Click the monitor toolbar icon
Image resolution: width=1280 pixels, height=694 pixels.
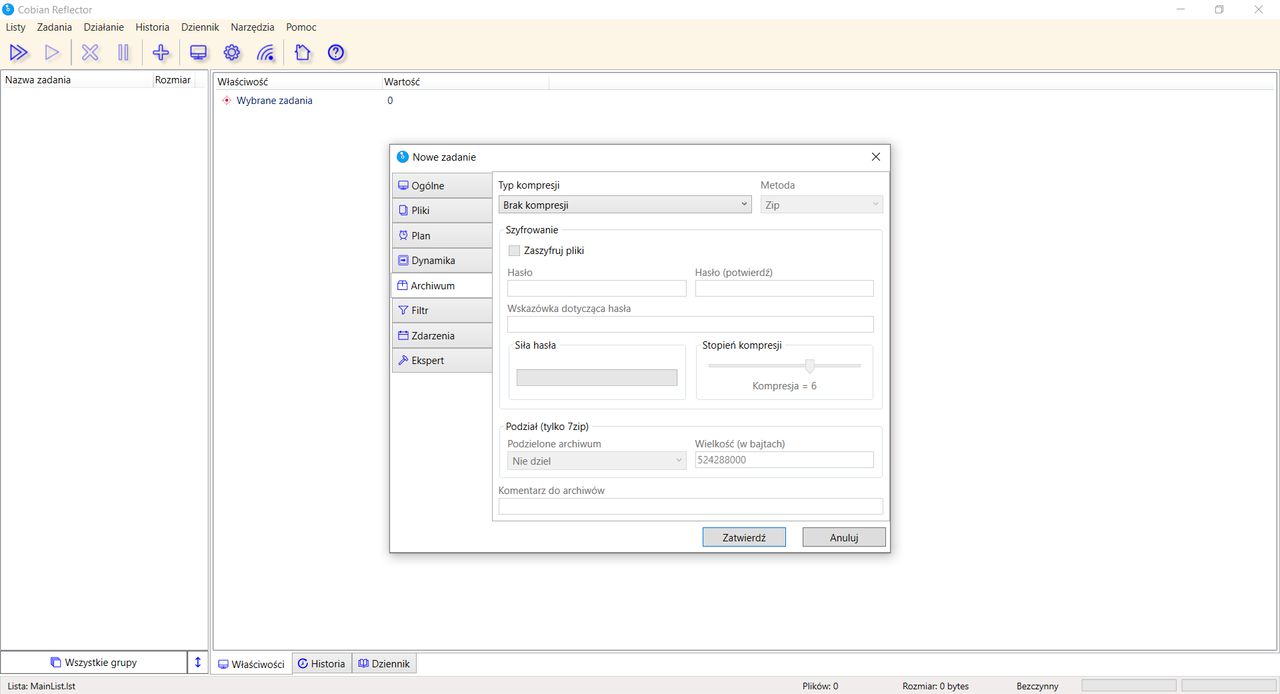198,52
